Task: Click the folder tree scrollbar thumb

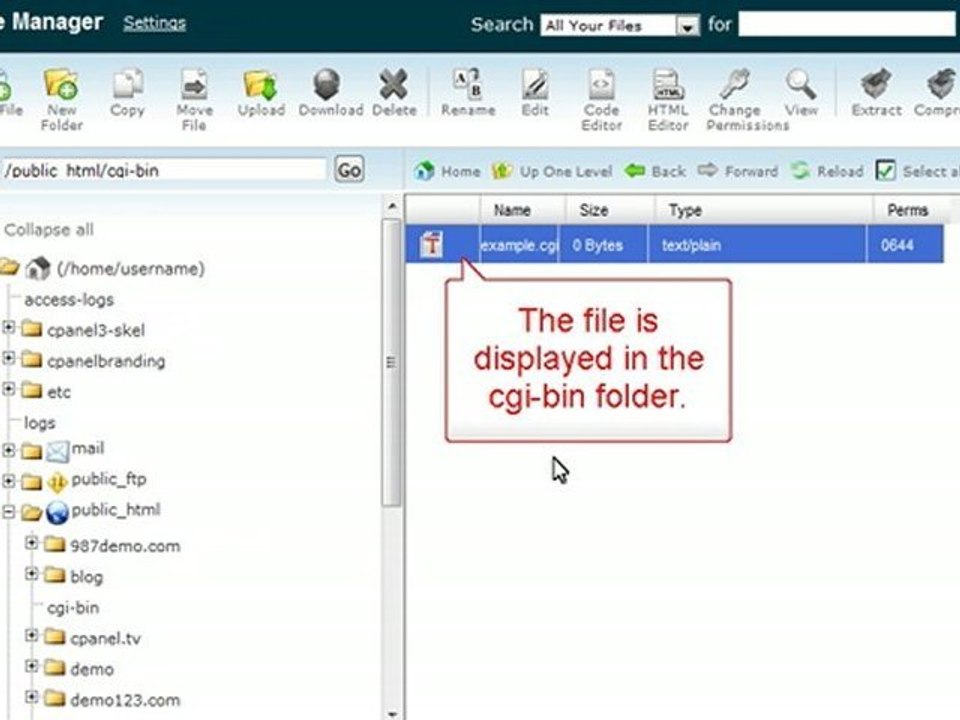Action: click(x=391, y=362)
